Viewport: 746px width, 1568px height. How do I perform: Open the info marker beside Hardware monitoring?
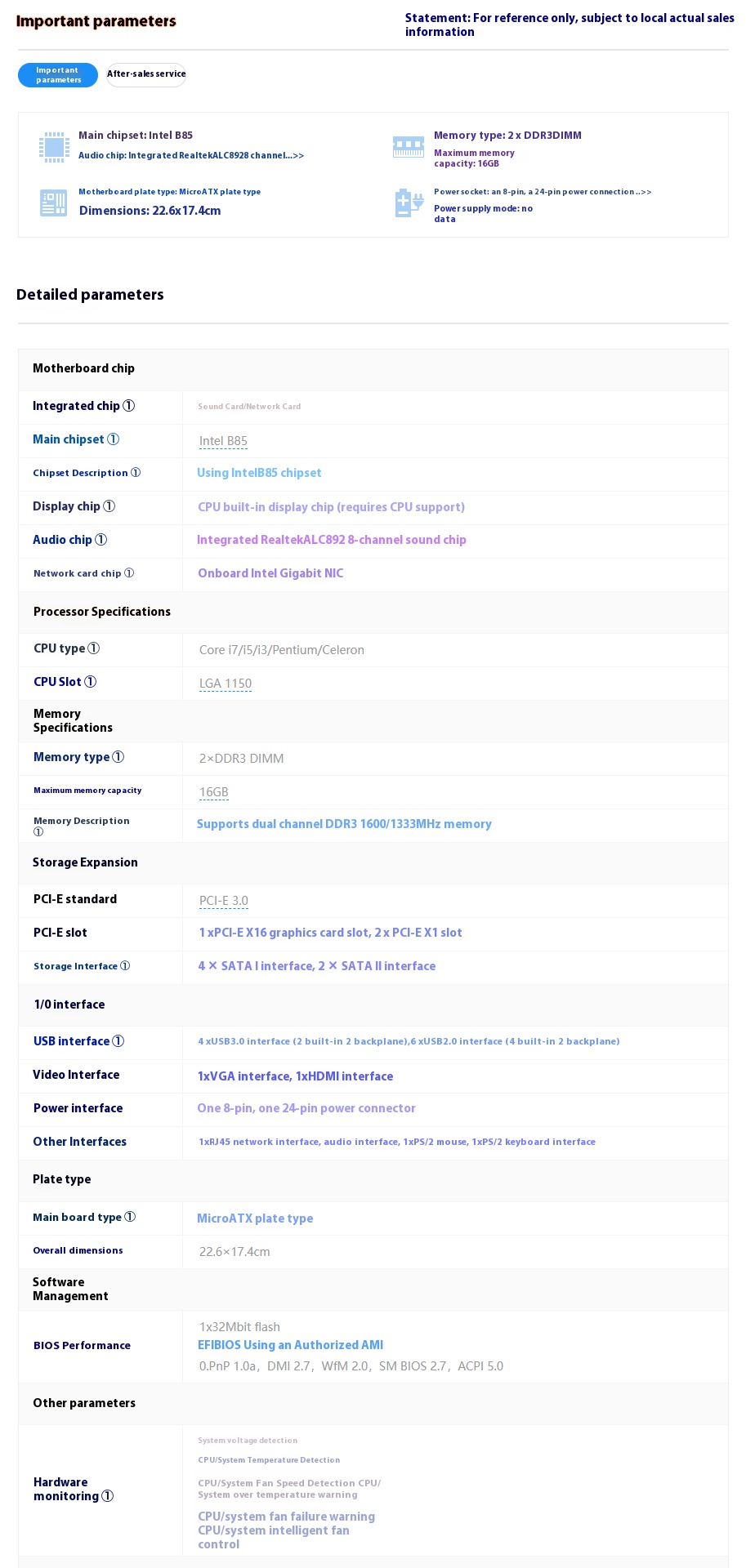pos(107,1496)
